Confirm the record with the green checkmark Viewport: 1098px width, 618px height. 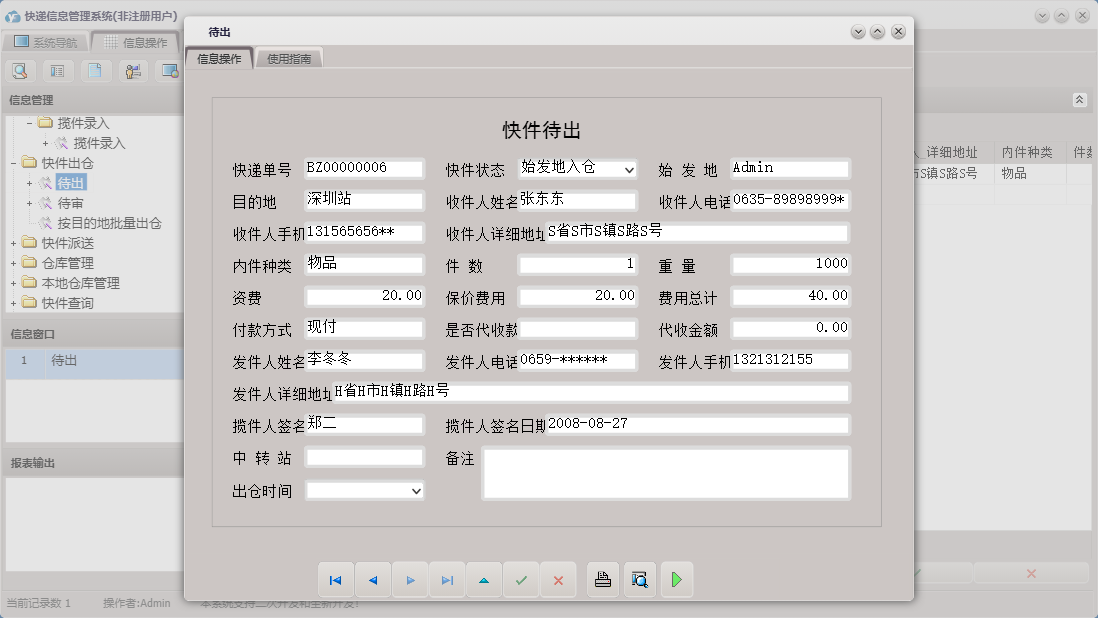click(x=521, y=579)
